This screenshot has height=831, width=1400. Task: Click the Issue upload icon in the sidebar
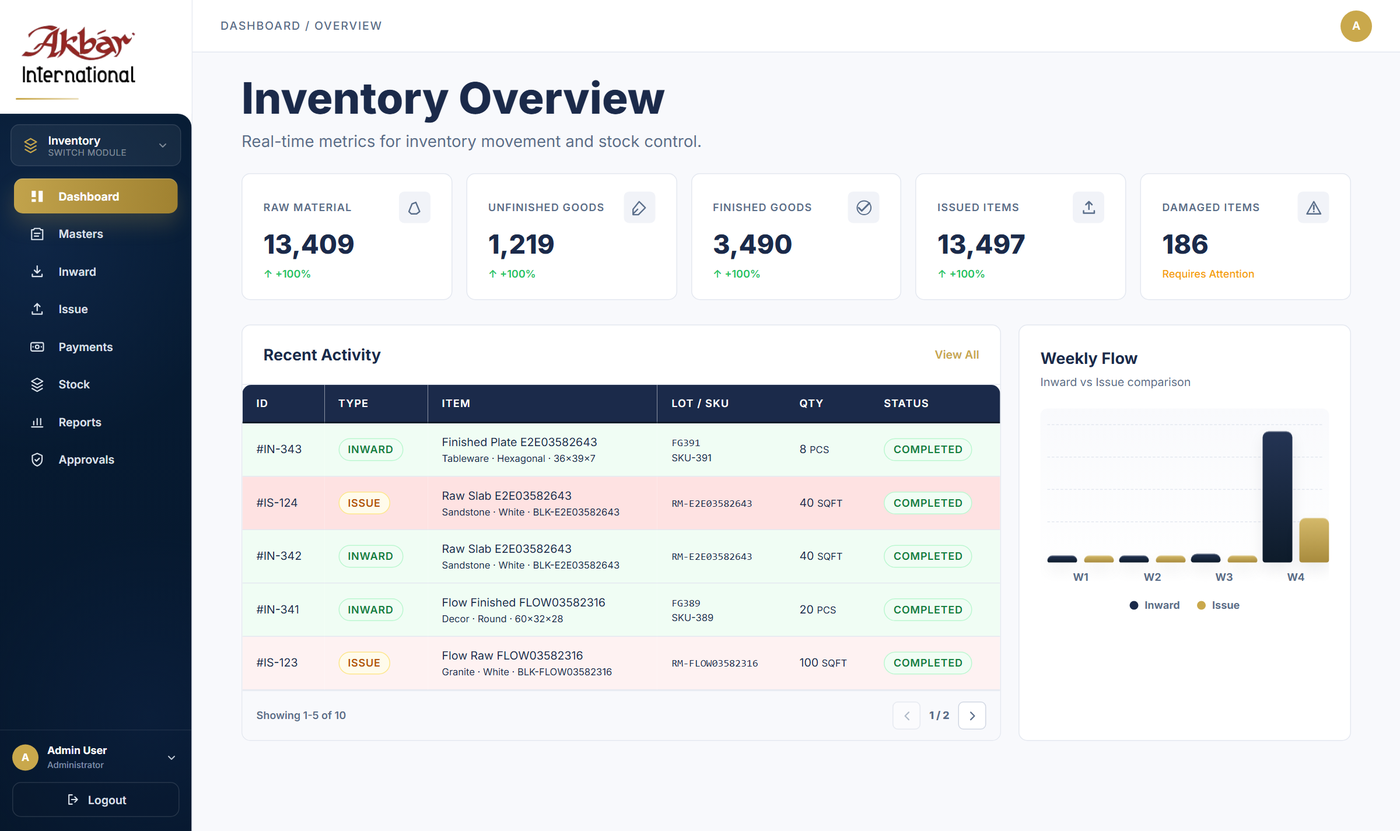coord(37,309)
